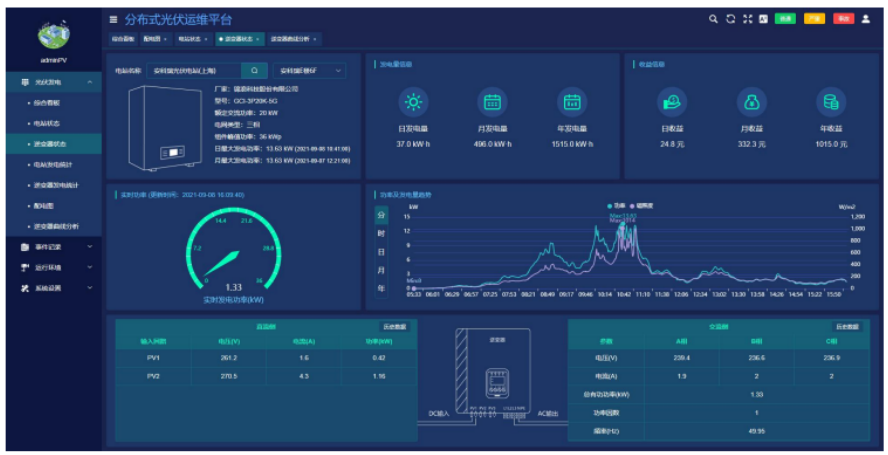The image size is (888, 455).
Task: Click the search magnifier icon in top bar
Action: click(x=713, y=19)
